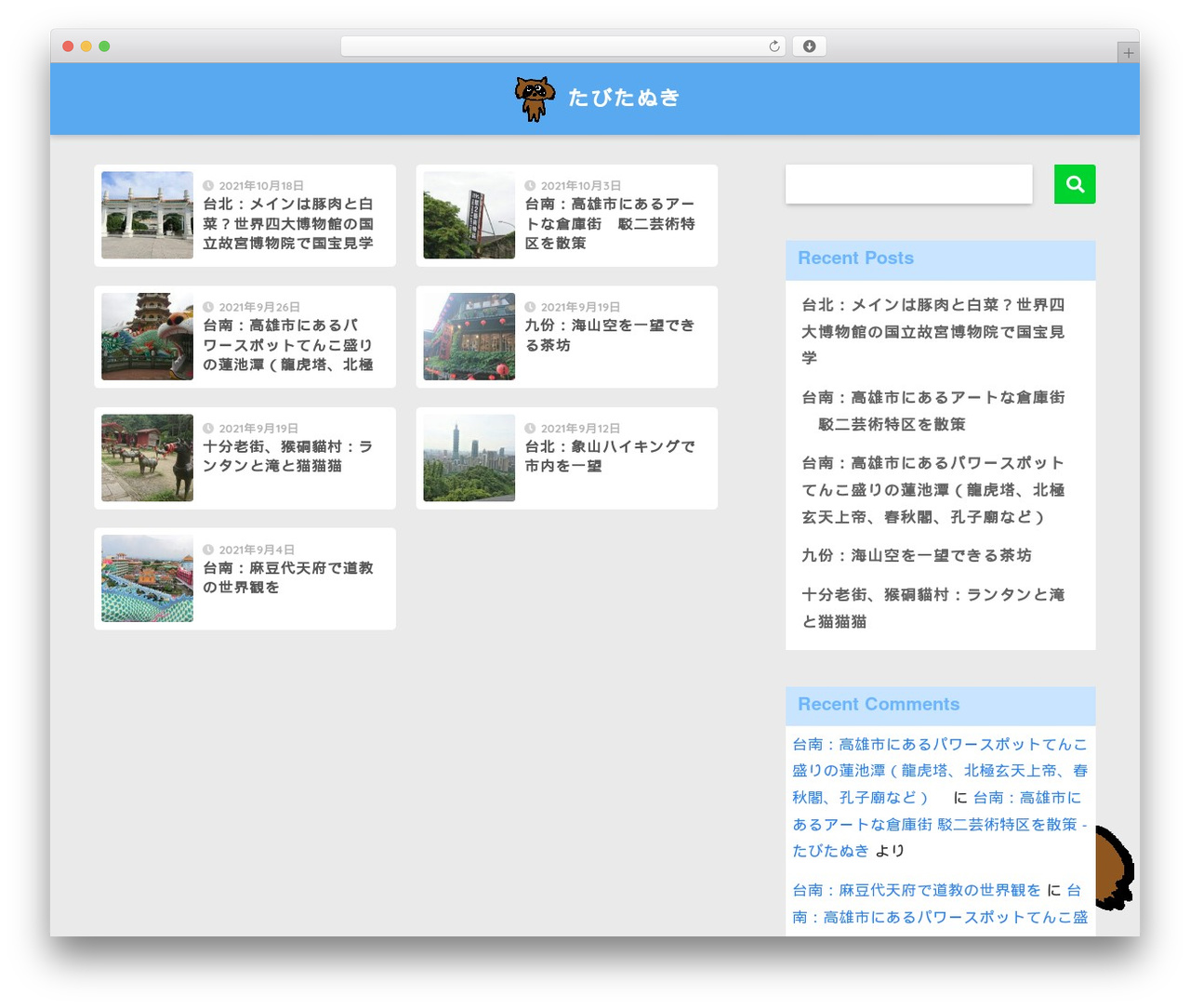
Task: Open post title 十分老街、猴硐貓村 in grid
Action: (x=288, y=456)
